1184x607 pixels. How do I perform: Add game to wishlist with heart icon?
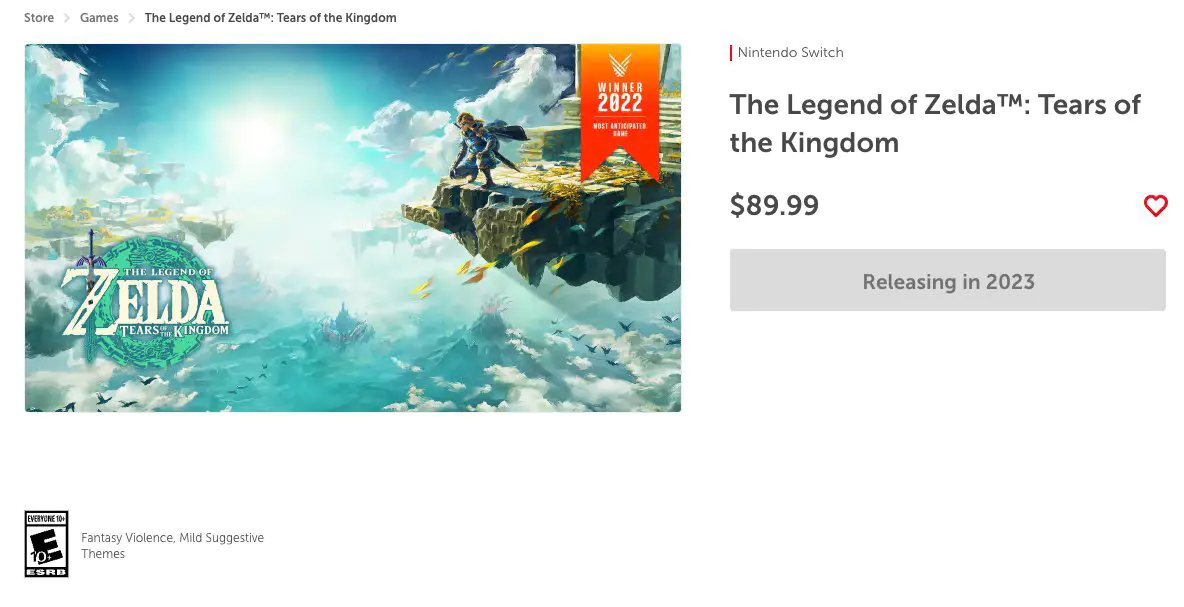point(1155,205)
